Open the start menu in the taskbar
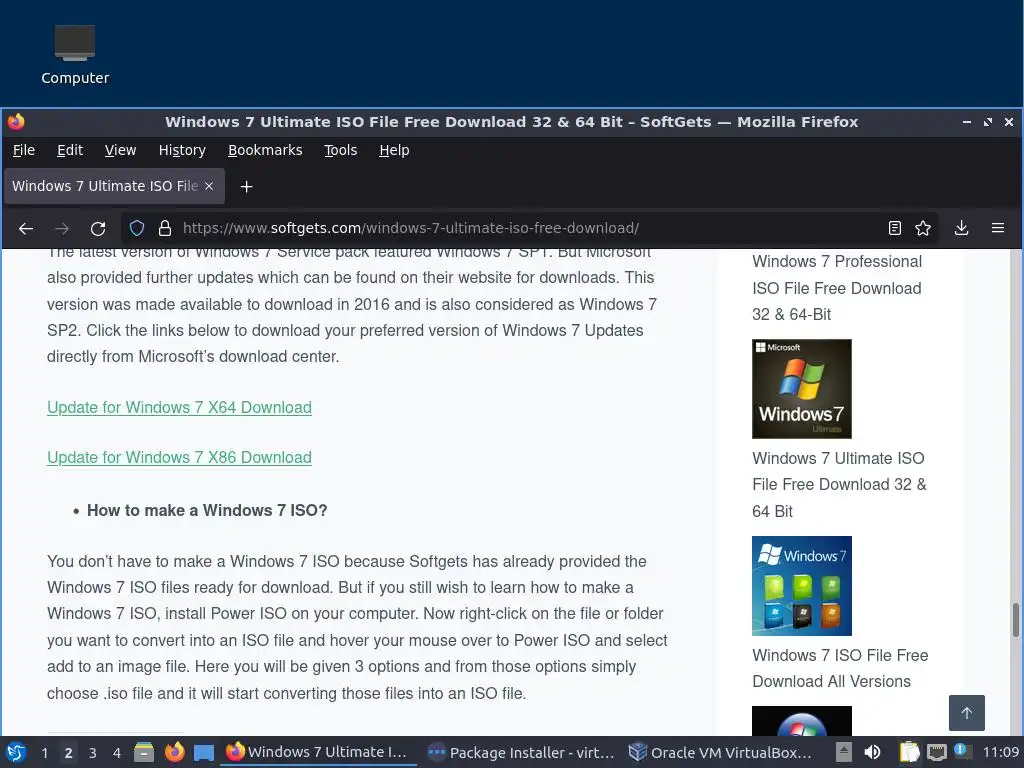 tap(16, 752)
